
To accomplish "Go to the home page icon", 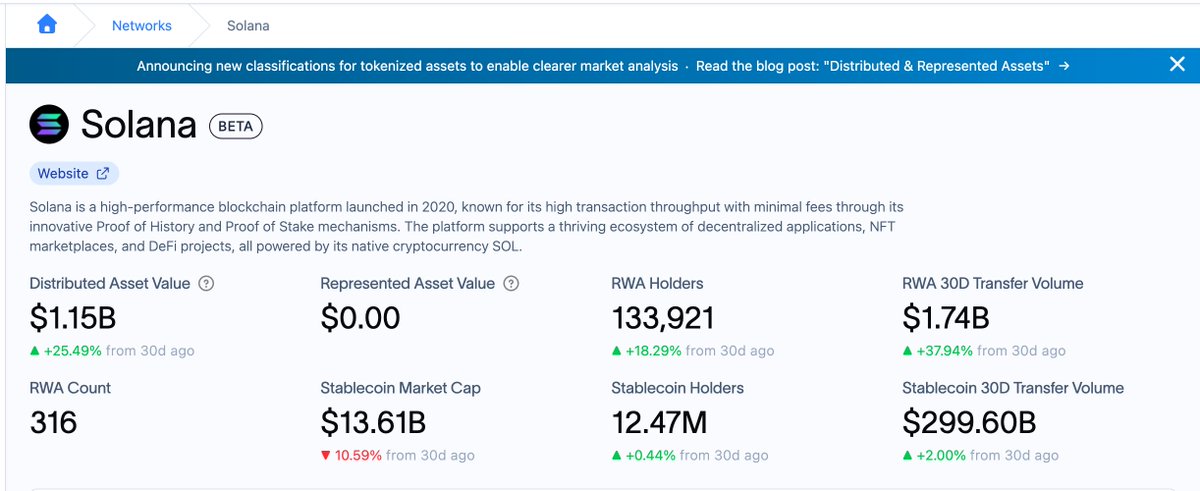I will 46,24.
